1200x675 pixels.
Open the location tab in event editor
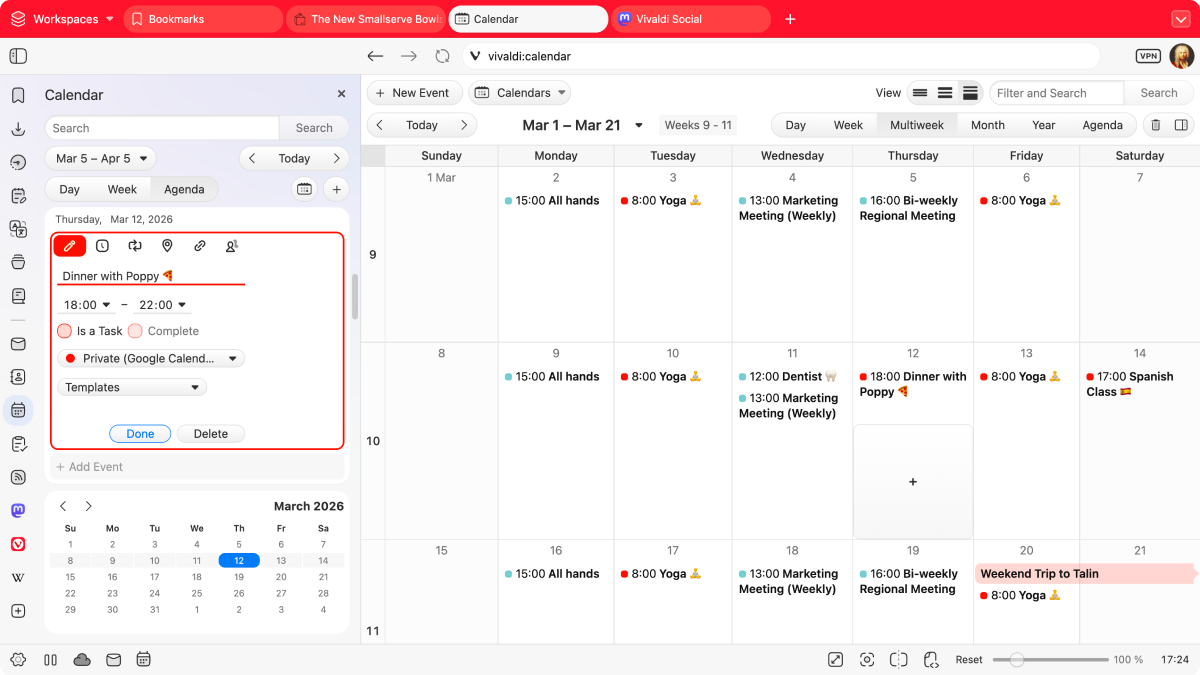167,246
